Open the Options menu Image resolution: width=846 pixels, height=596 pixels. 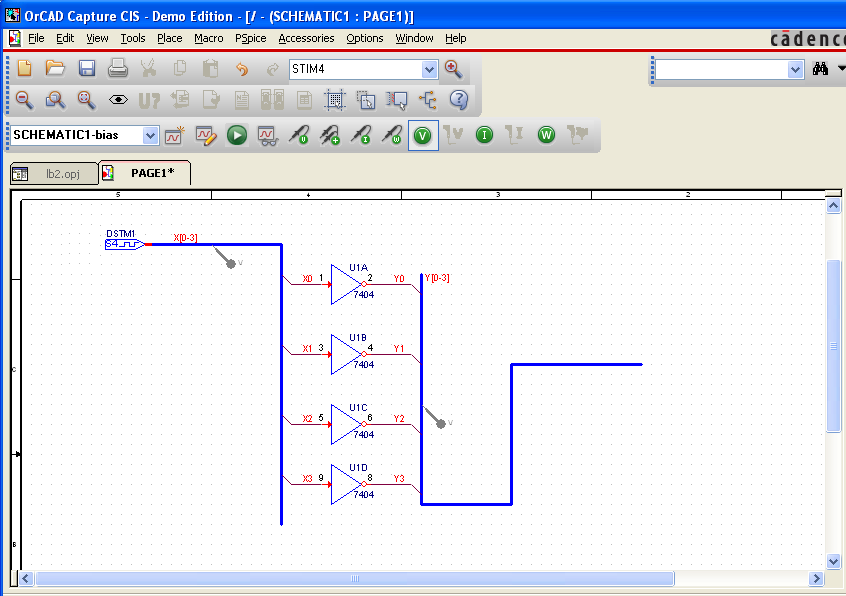coord(365,38)
